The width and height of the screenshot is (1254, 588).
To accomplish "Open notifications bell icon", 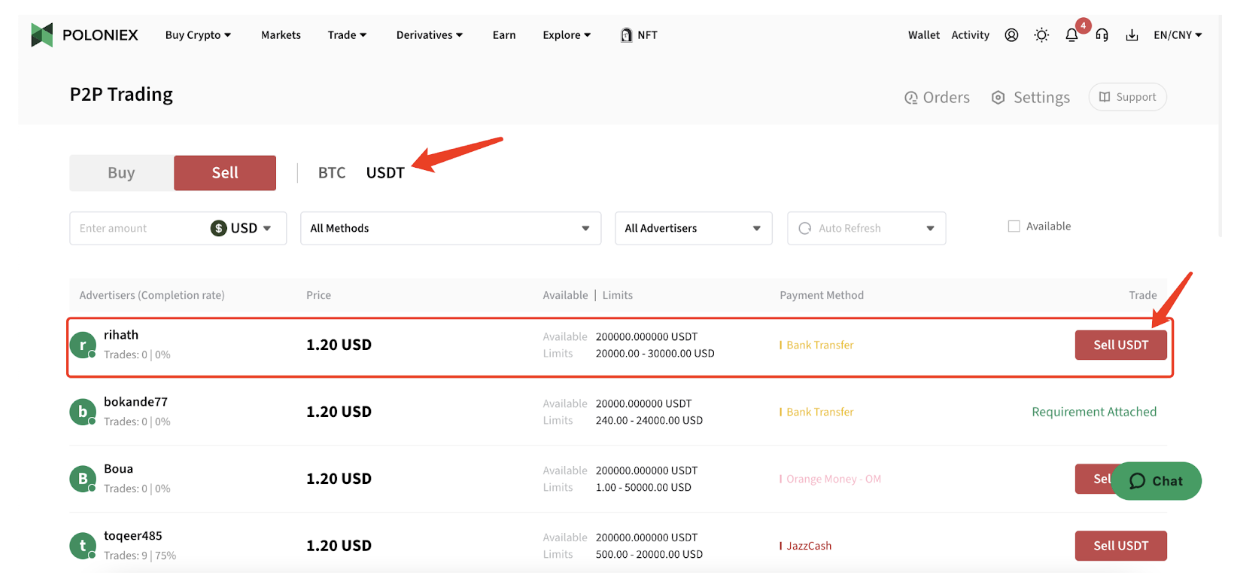I will [x=1071, y=35].
